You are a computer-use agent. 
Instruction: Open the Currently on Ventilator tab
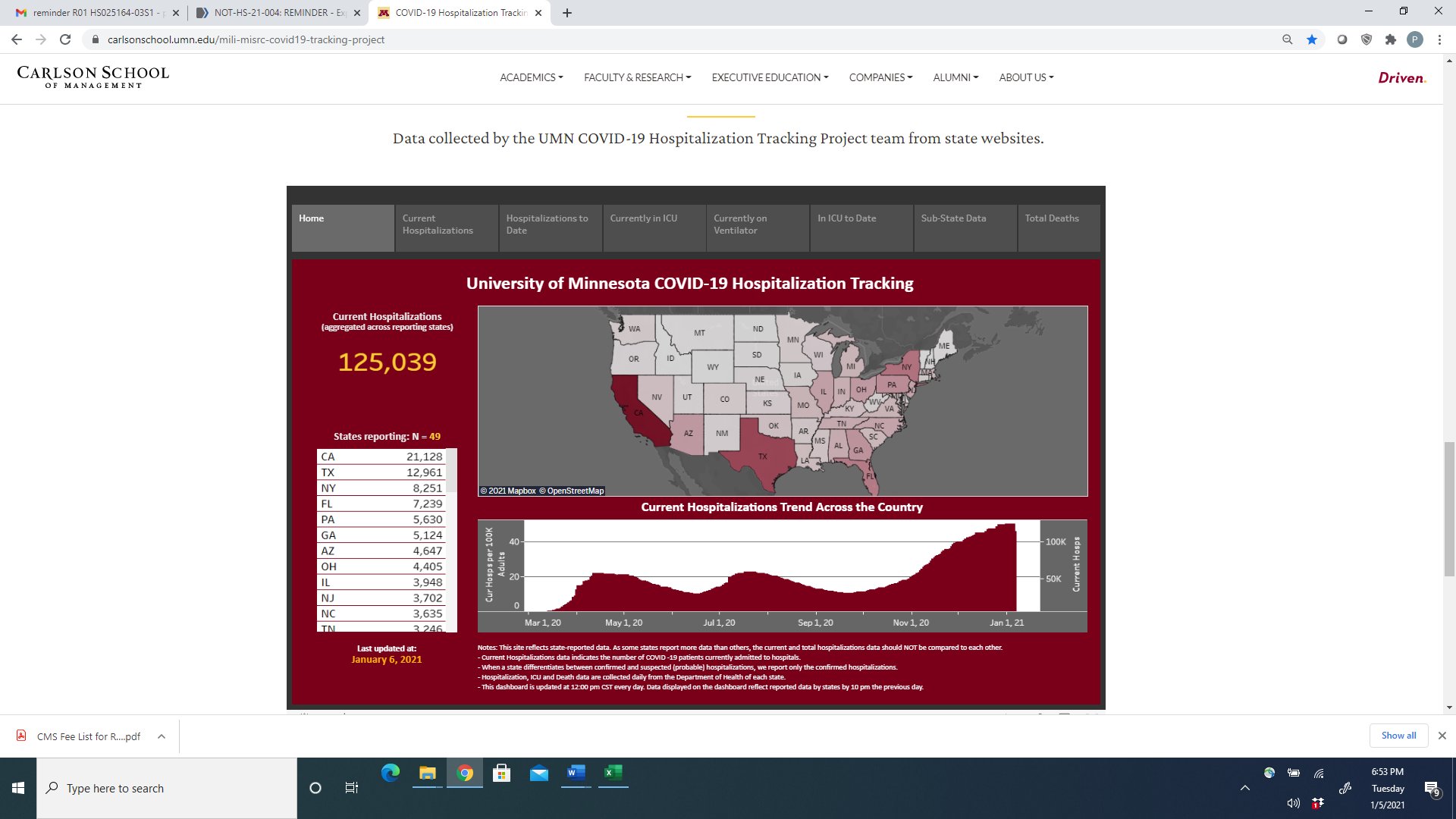[x=758, y=227]
